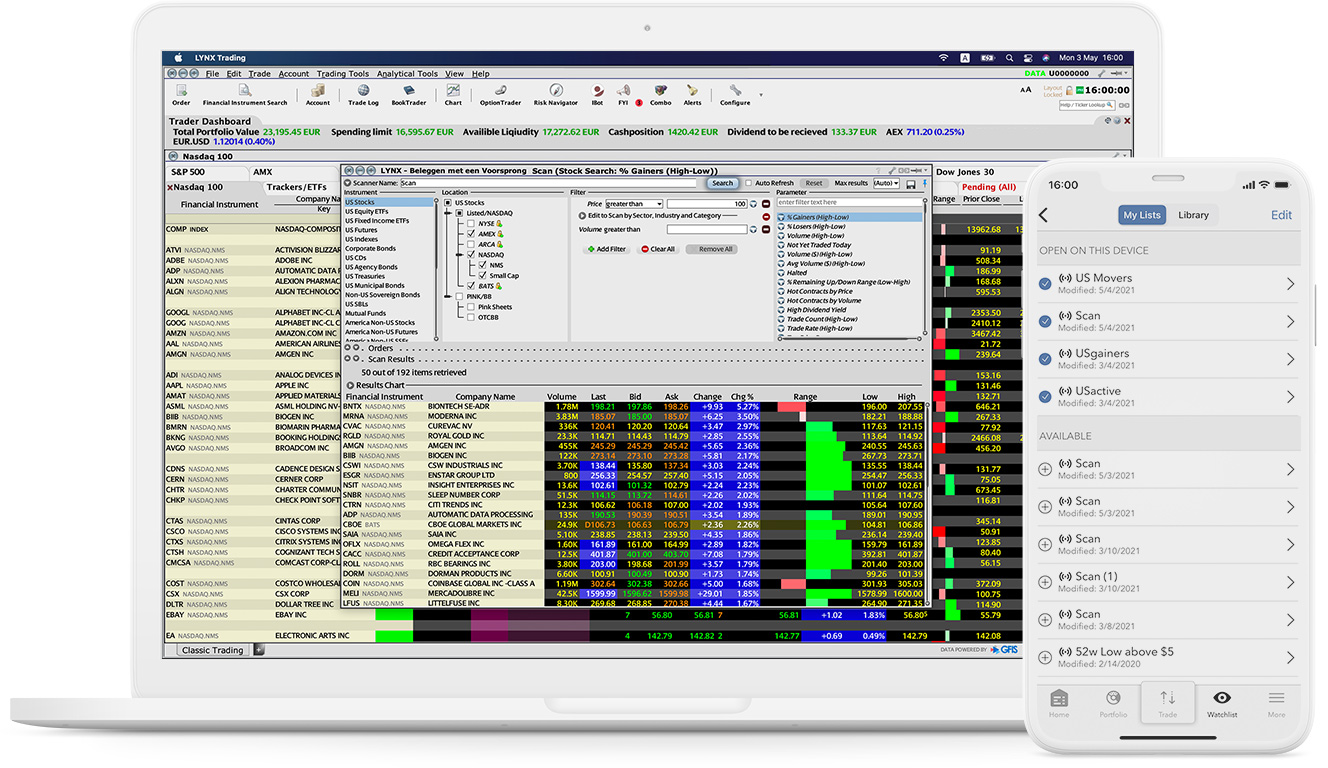Check the OTCBB checkbox
The width and height of the screenshot is (1328, 768).
471,317
